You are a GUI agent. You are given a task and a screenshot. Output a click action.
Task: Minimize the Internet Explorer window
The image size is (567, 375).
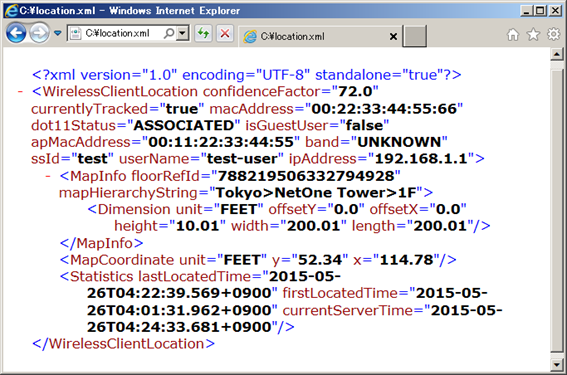point(527,10)
